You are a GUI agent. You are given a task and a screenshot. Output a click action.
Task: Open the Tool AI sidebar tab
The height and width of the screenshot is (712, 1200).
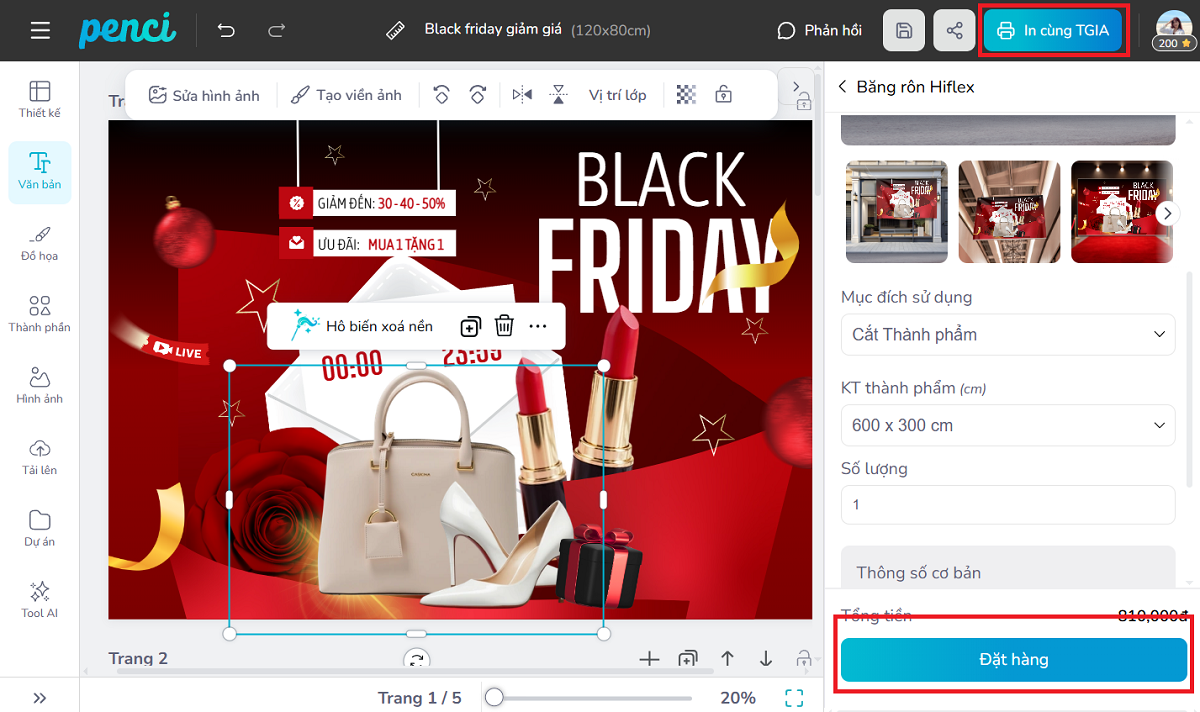[40, 599]
